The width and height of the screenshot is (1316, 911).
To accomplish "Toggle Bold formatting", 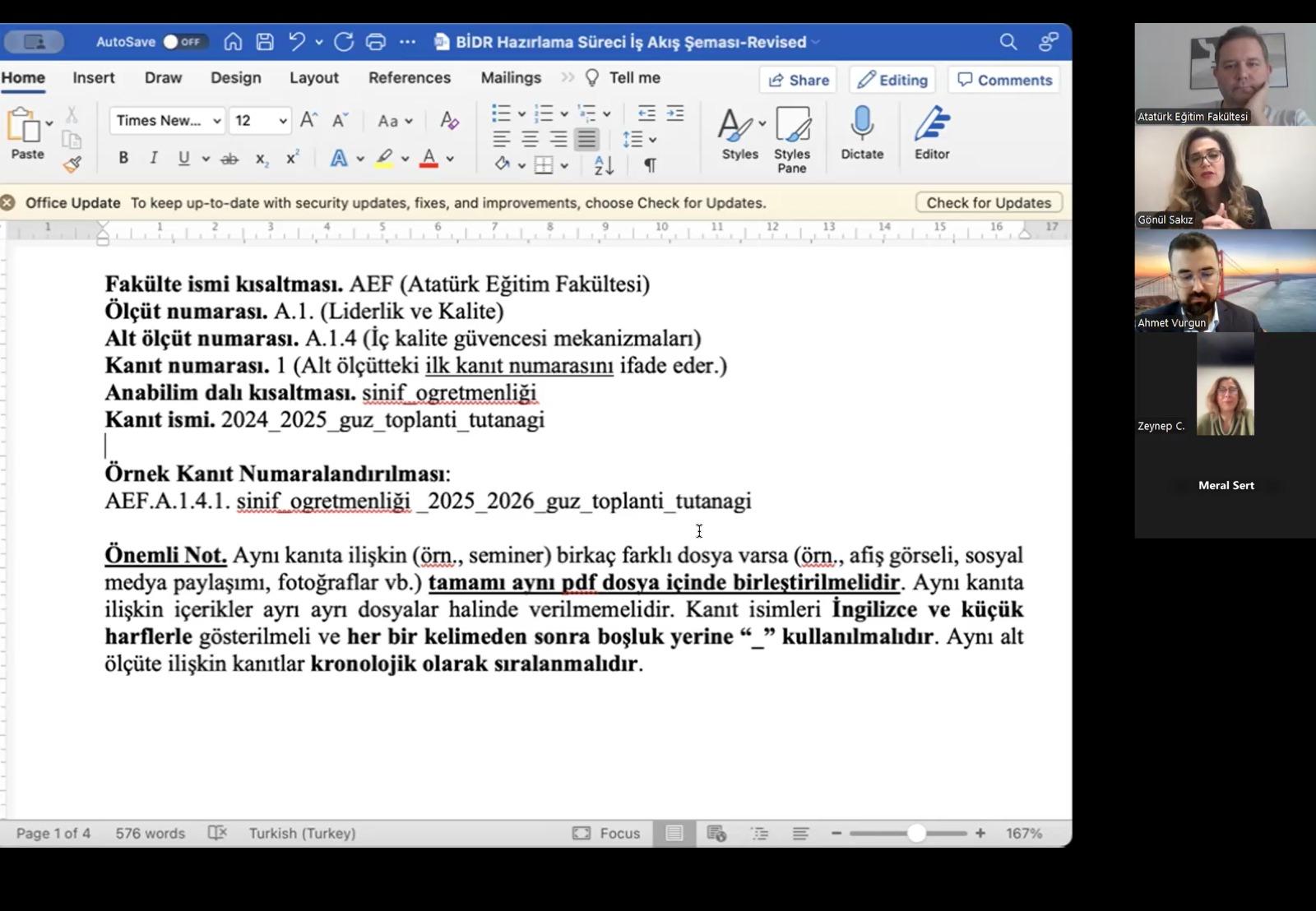I will 123,158.
